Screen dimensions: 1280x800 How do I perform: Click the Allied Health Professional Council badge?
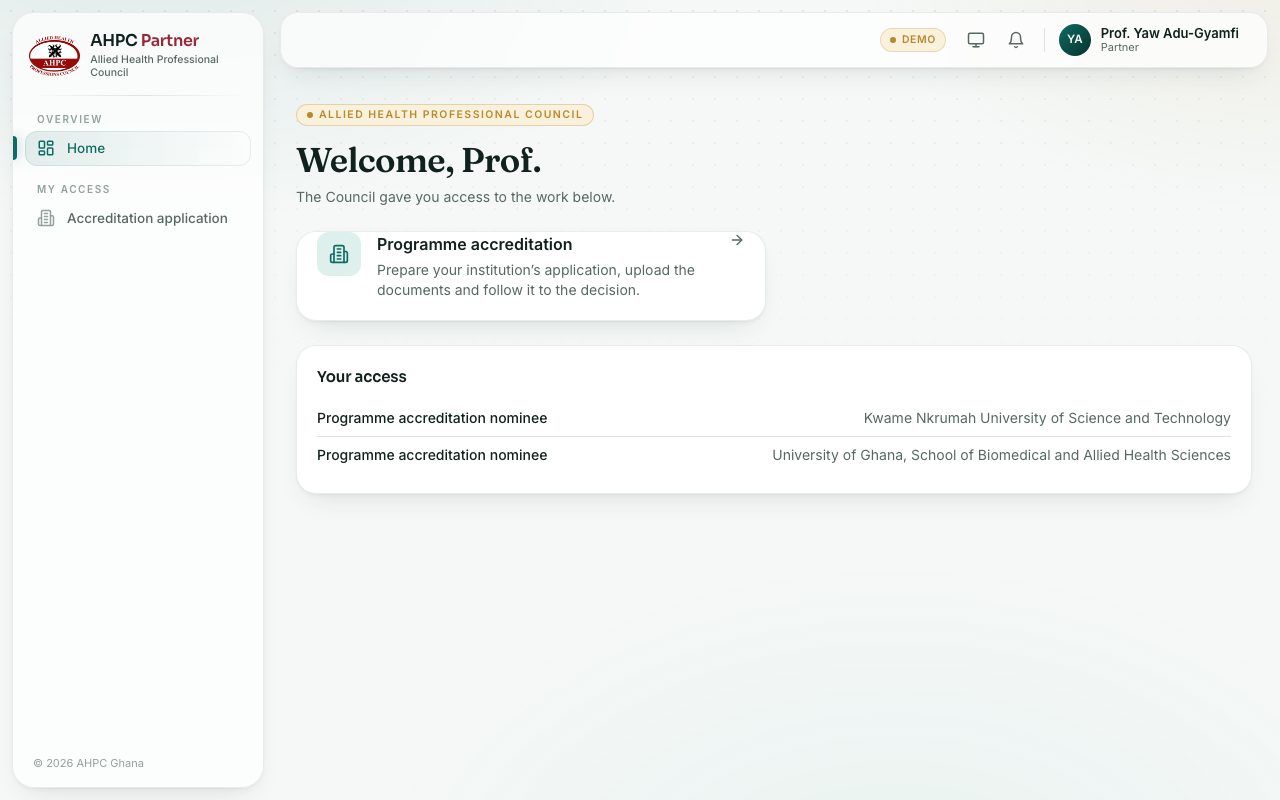[x=445, y=115]
